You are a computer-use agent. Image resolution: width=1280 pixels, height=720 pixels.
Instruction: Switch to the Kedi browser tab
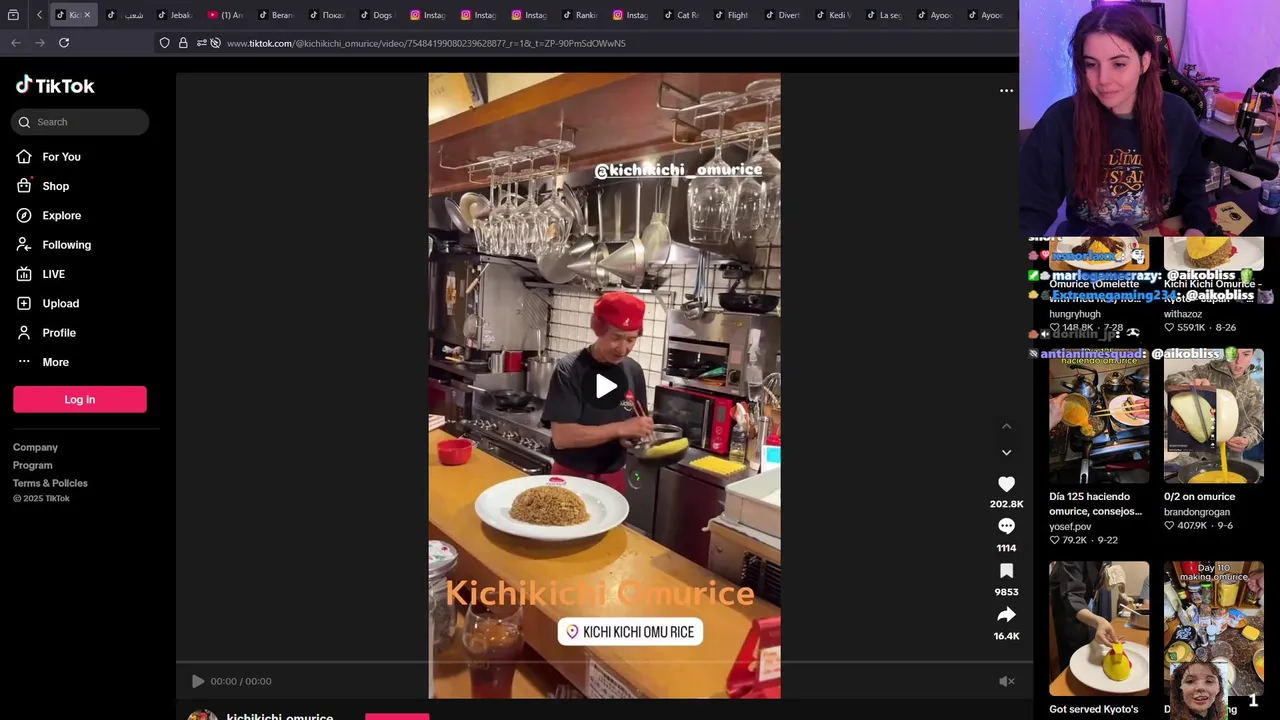pyautogui.click(x=833, y=15)
